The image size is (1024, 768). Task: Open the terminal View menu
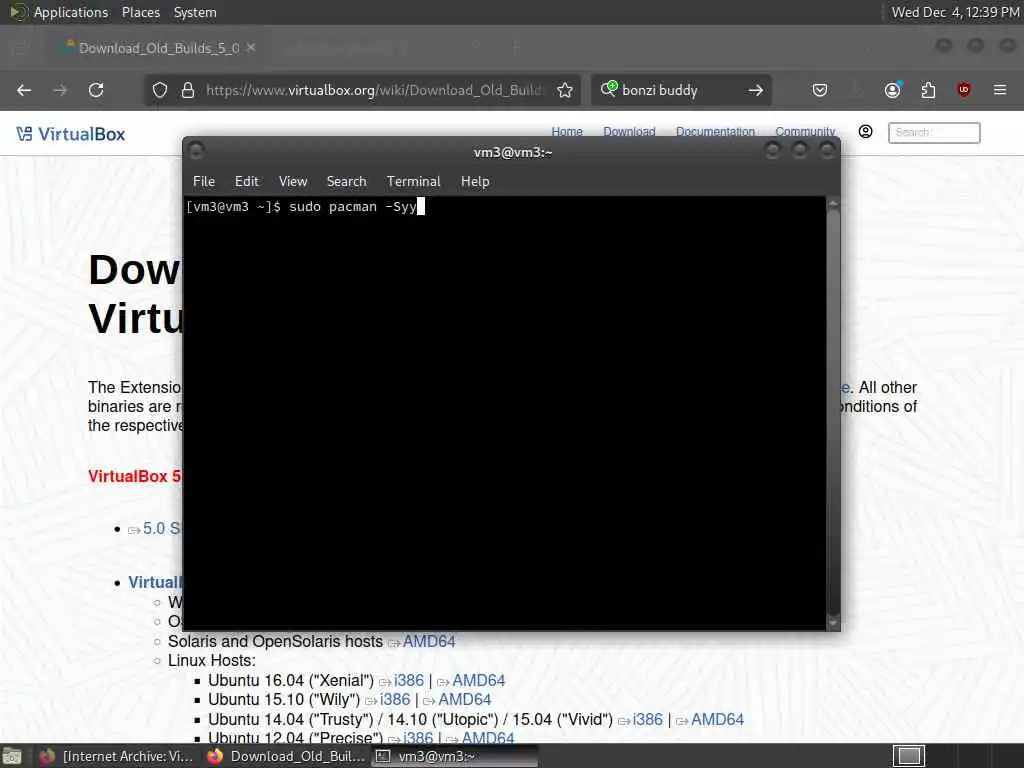293,182
